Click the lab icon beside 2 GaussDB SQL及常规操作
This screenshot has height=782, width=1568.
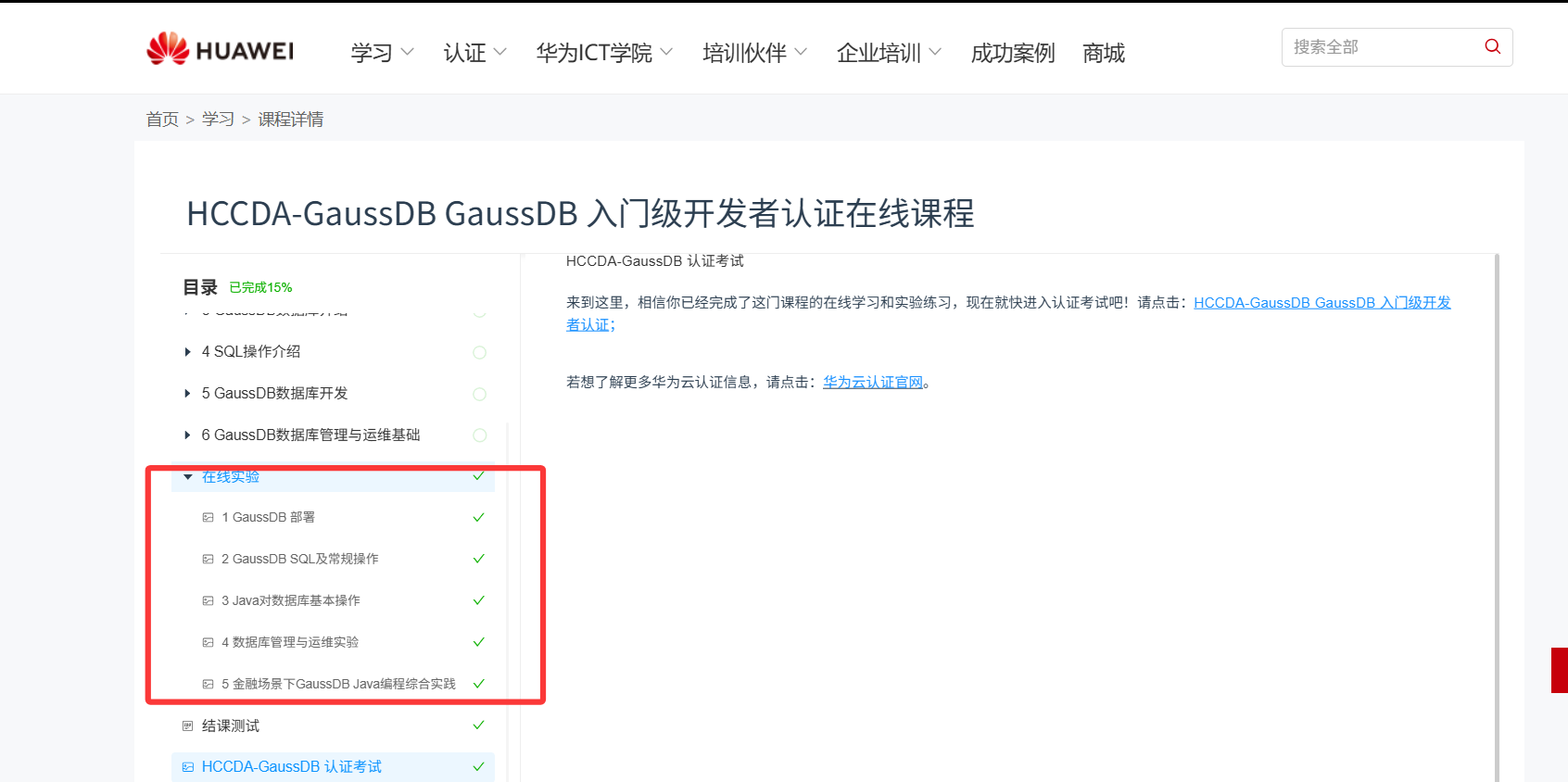click(209, 560)
